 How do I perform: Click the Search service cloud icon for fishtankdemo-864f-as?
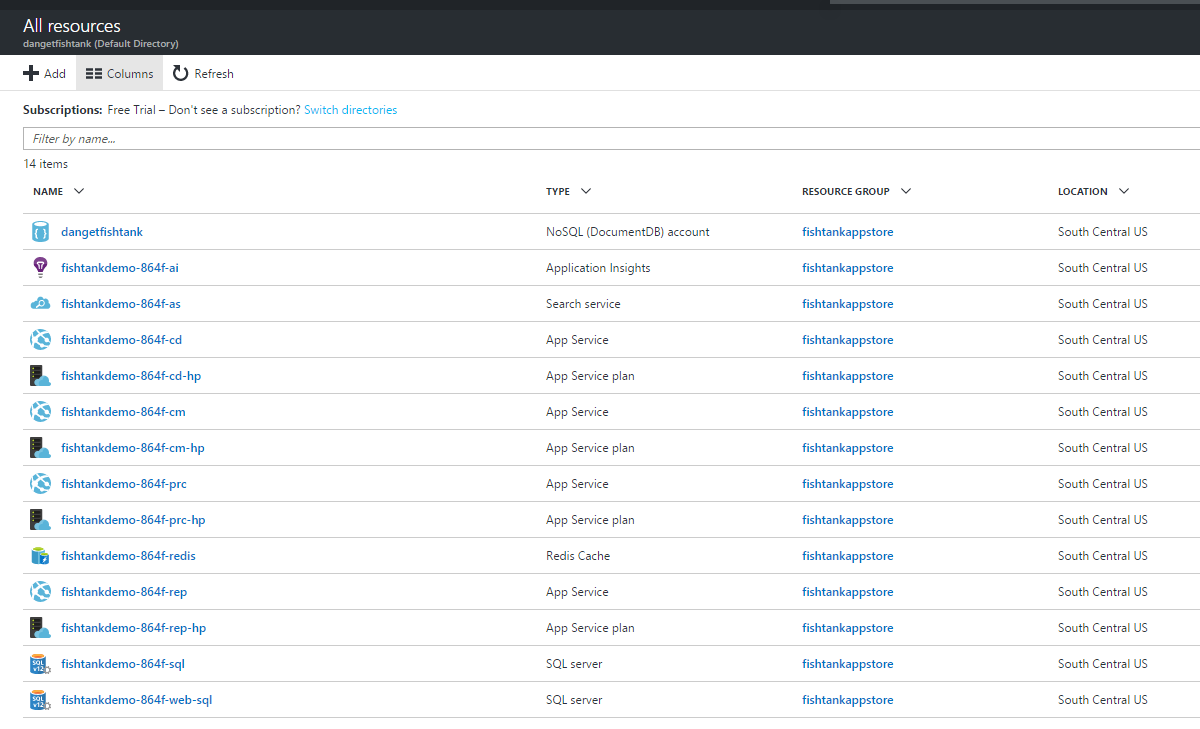point(40,304)
